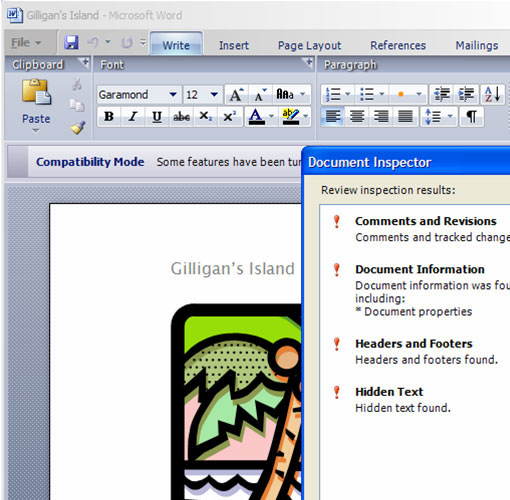This screenshot has height=500, width=510.
Task: Select the Write tab
Action: click(176, 44)
